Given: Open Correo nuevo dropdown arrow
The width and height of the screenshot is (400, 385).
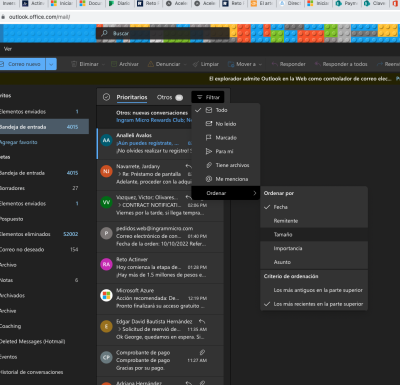Looking at the screenshot, I should coord(51,64).
